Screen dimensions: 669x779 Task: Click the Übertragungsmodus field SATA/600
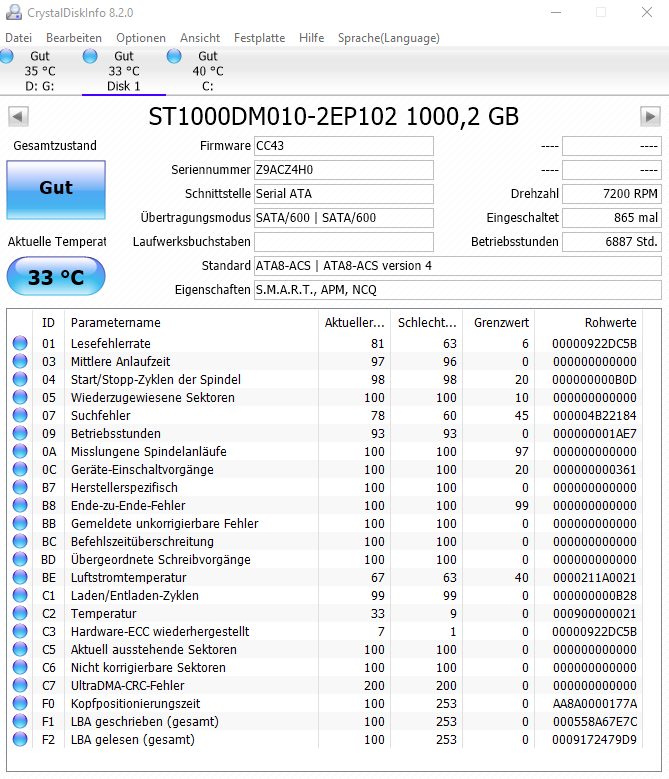coord(344,218)
